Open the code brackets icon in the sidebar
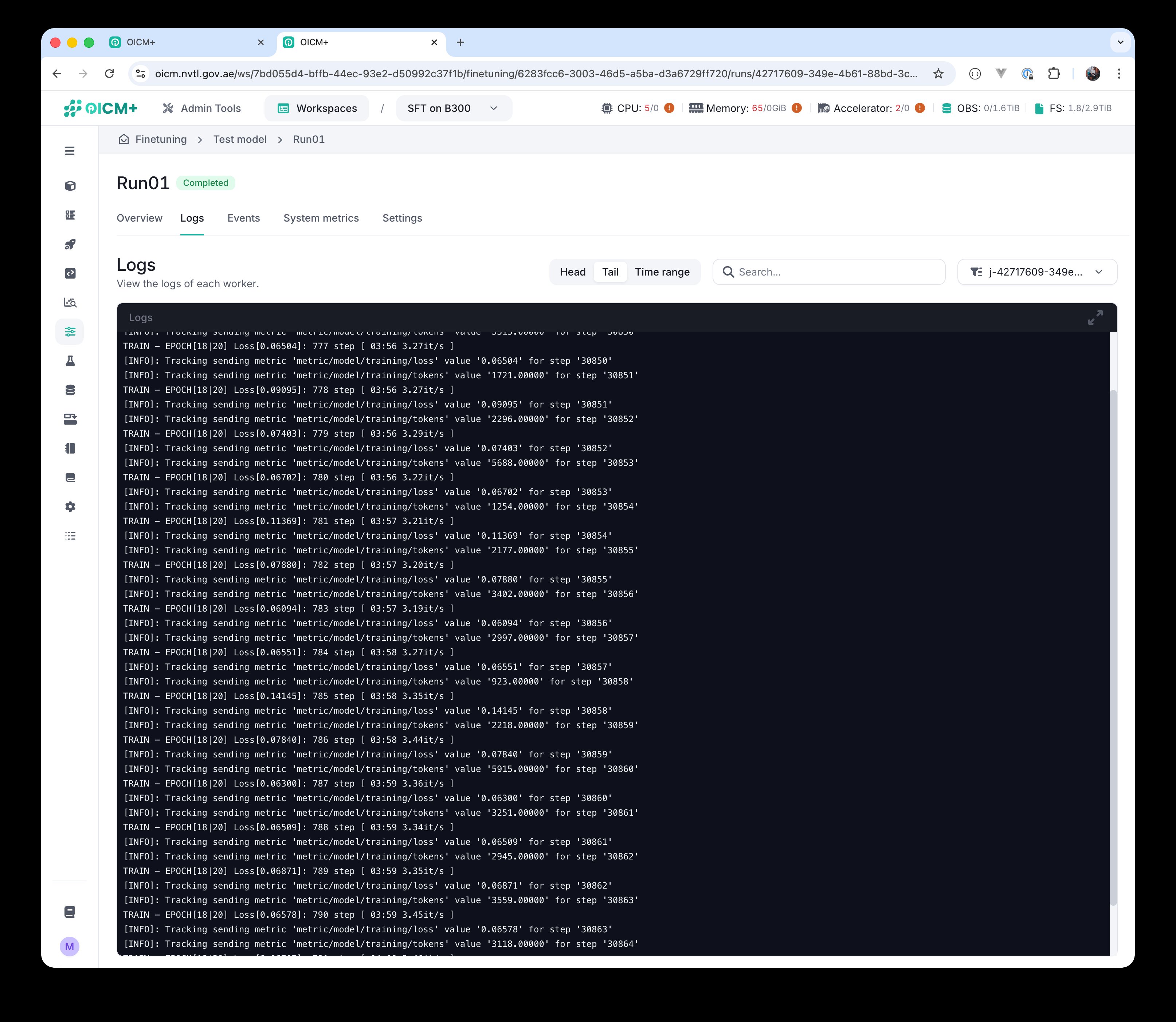This screenshot has height=1022, width=1176. (70, 273)
